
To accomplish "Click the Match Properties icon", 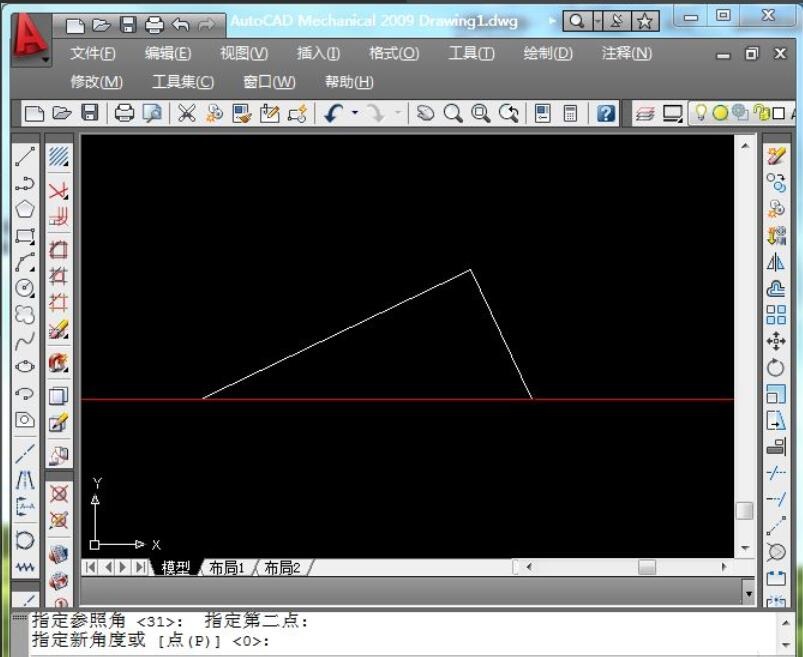I will [240, 114].
